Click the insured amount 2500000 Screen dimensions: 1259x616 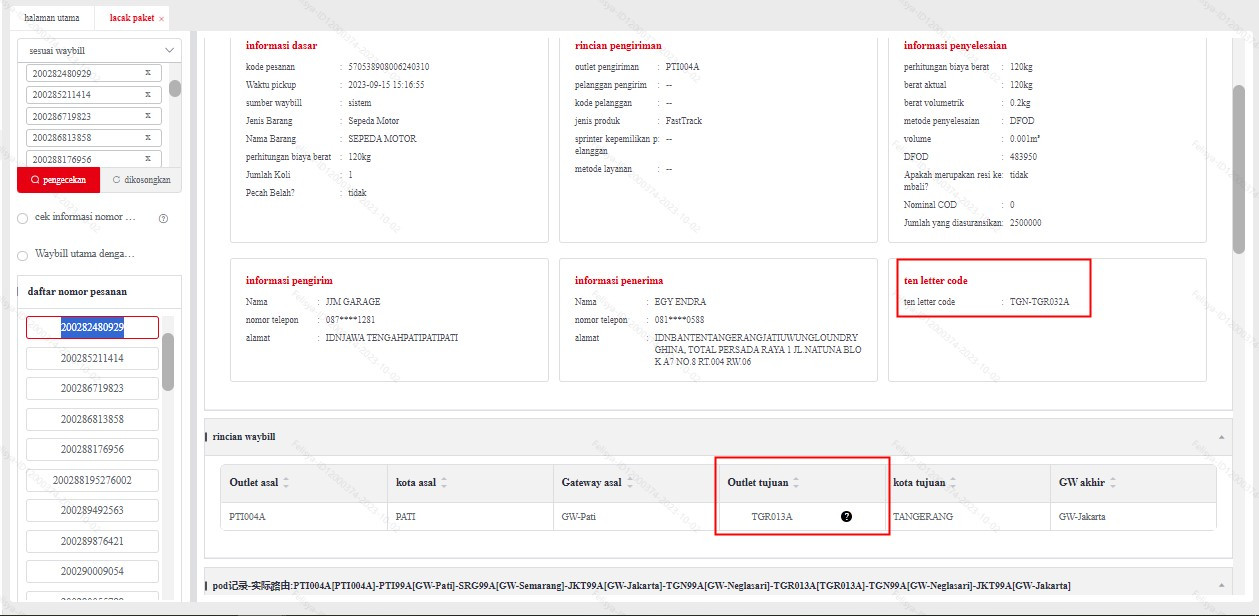click(x=1025, y=223)
